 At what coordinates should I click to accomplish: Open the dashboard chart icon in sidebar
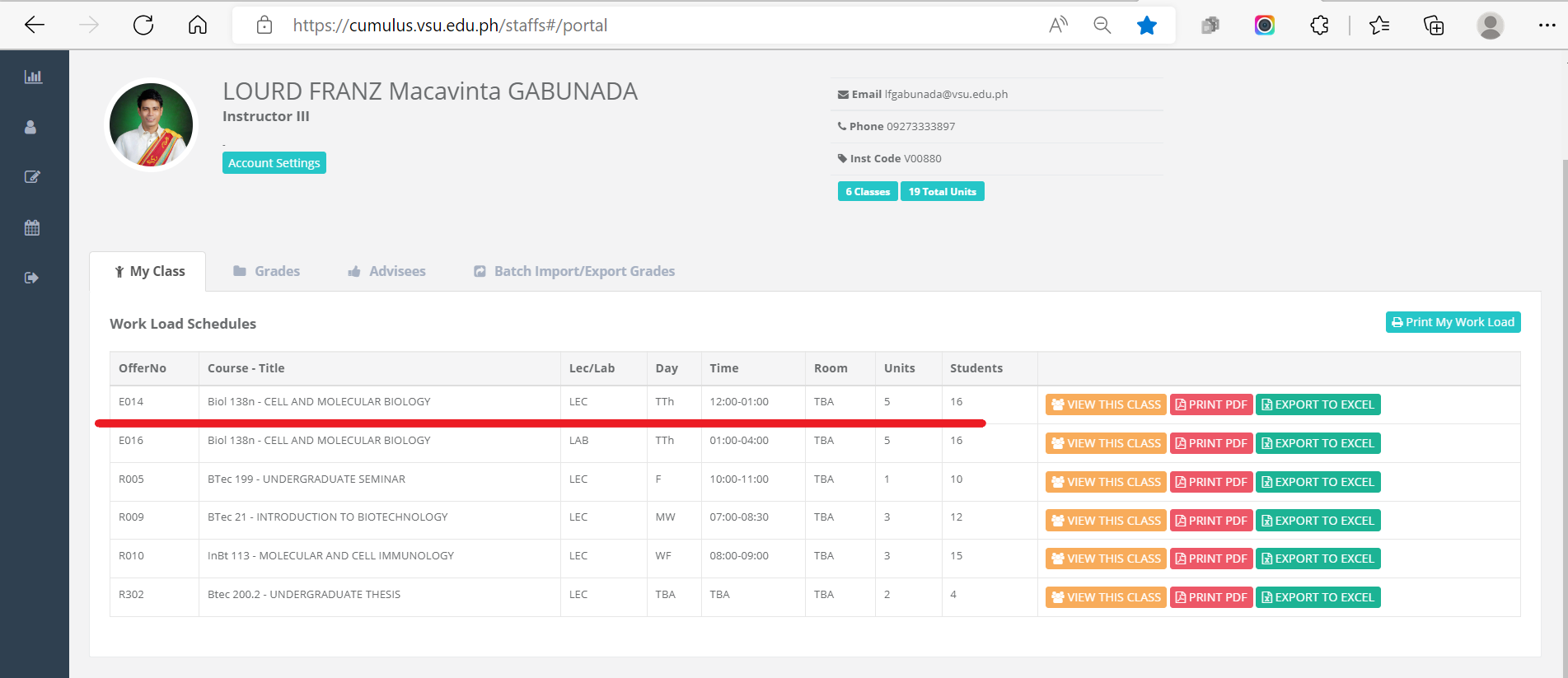click(x=33, y=77)
